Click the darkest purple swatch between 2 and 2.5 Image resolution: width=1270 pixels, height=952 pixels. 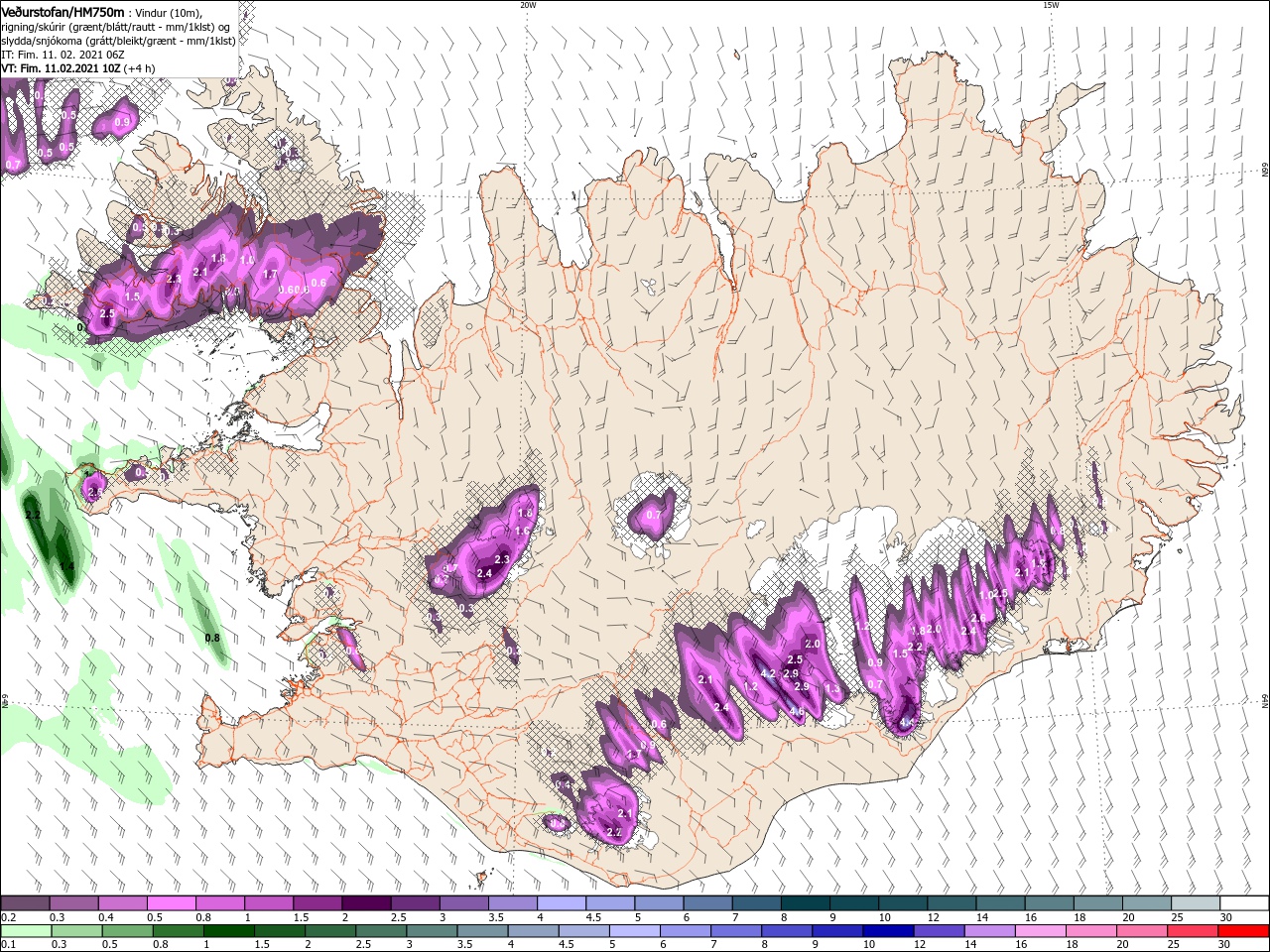[366, 903]
